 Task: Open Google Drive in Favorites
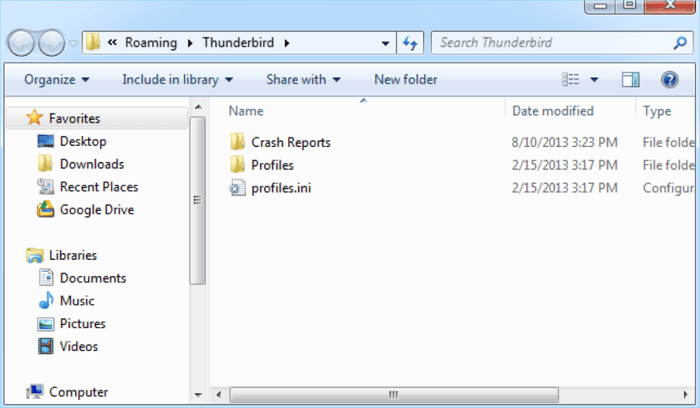97,209
